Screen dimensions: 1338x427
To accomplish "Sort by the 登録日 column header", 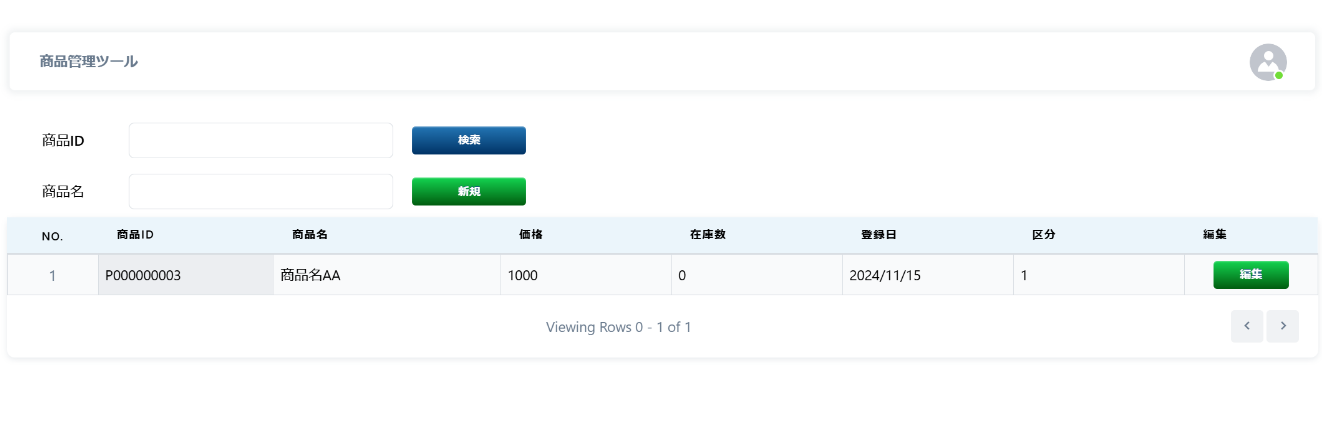I will pyautogui.click(x=879, y=235).
